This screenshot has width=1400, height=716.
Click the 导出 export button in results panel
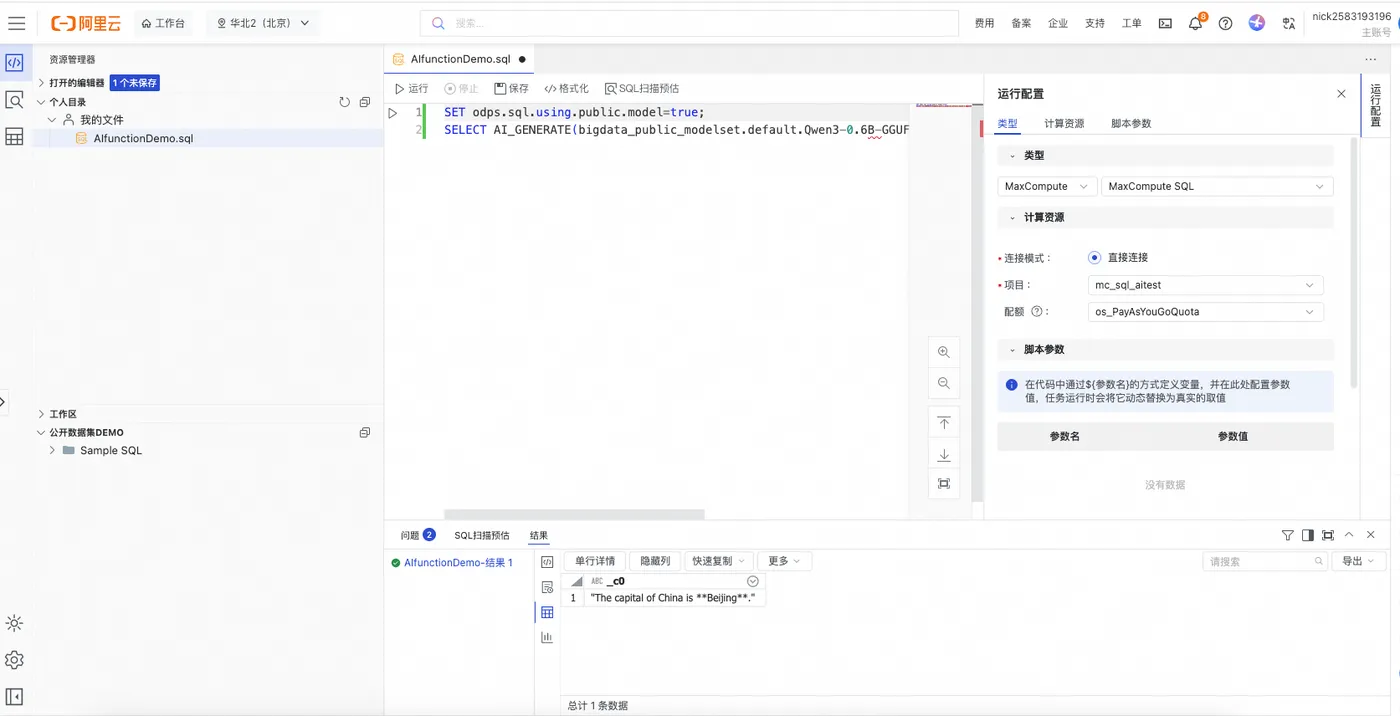(1356, 560)
